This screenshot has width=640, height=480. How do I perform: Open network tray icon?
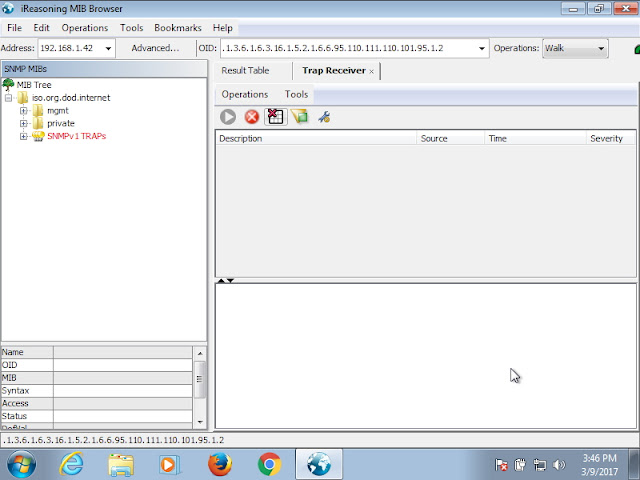tap(540, 464)
